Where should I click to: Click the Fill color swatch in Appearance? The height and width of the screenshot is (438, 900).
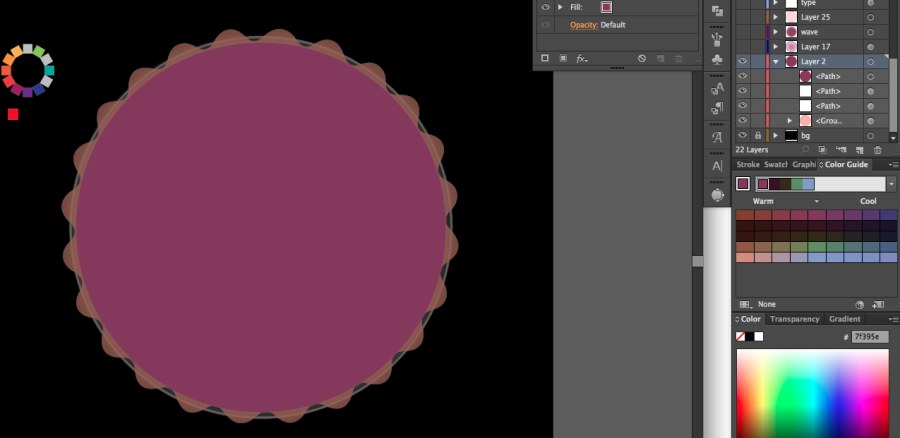point(606,7)
